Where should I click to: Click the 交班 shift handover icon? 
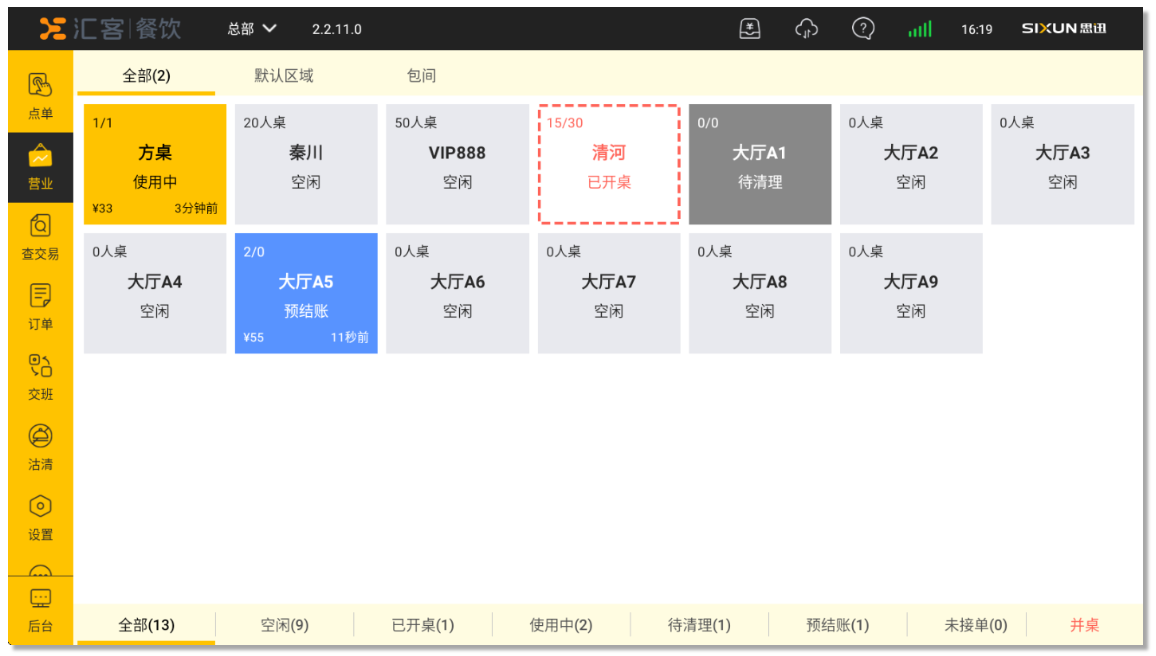tap(40, 367)
